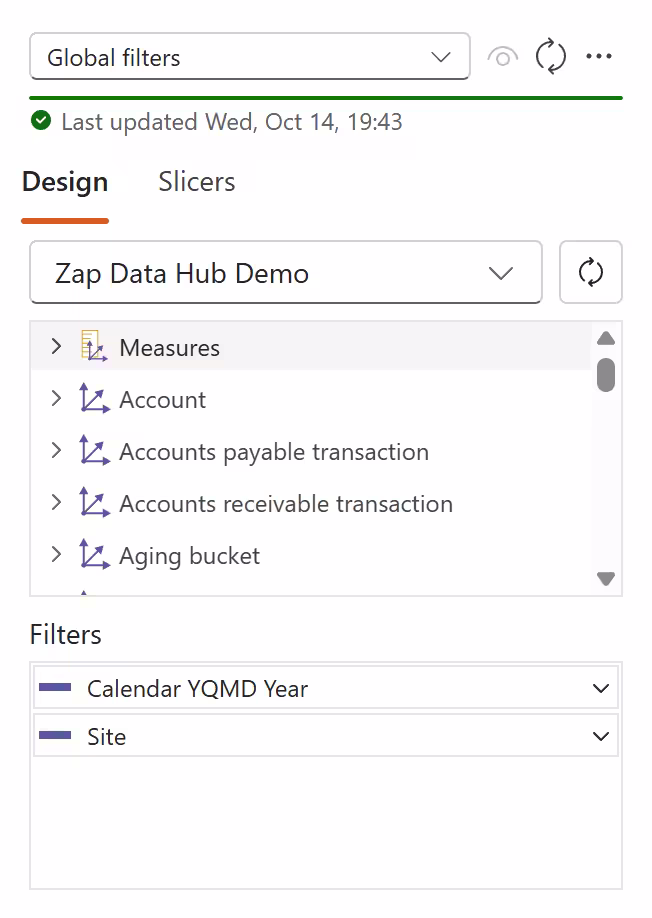Switch to the Slicers tab
The height and width of the screenshot is (918, 652).
click(x=197, y=181)
